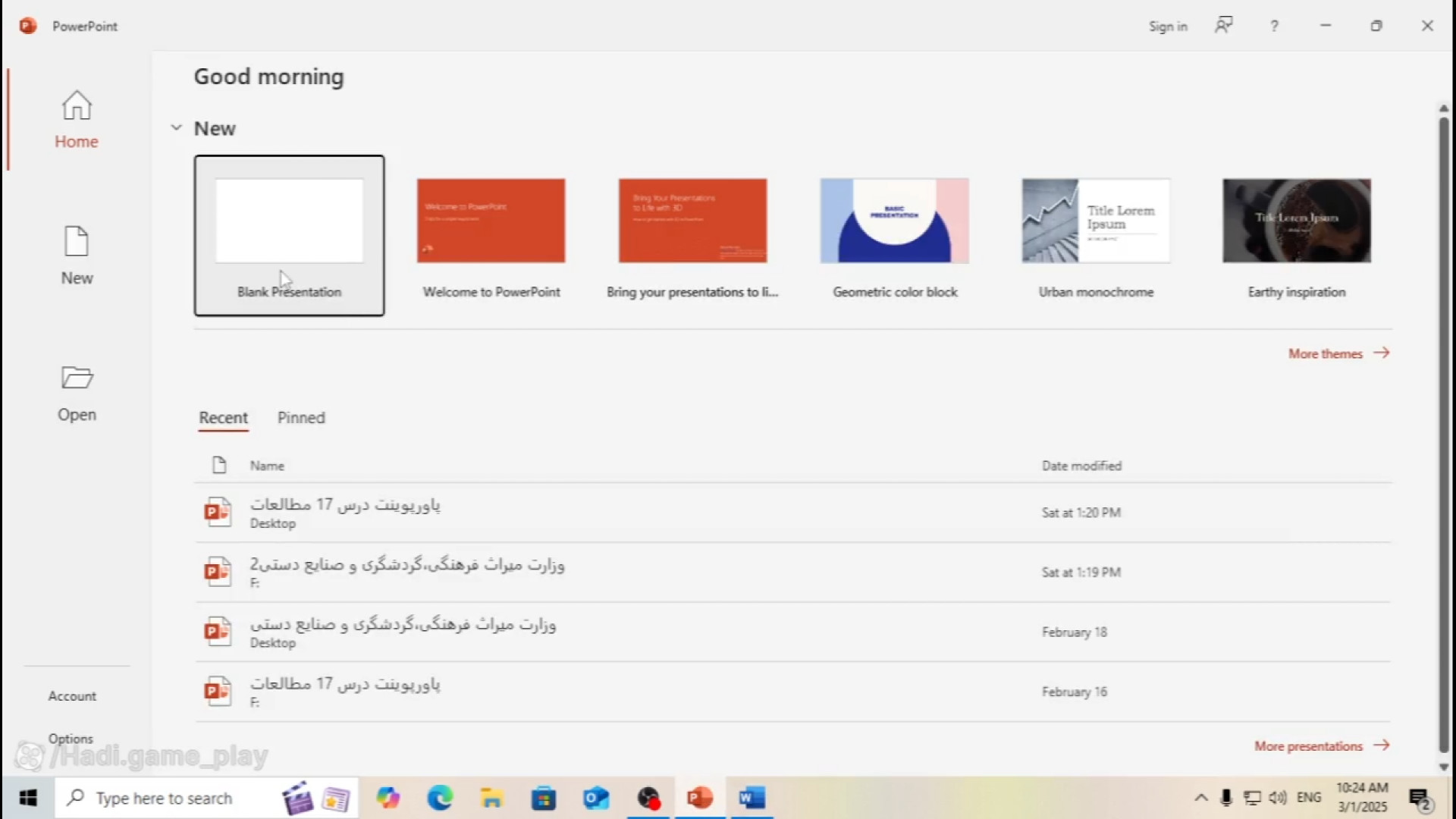The image size is (1456, 819).
Task: Click the taskbar clock showing 10:24 AM
Action: [x=1362, y=798]
